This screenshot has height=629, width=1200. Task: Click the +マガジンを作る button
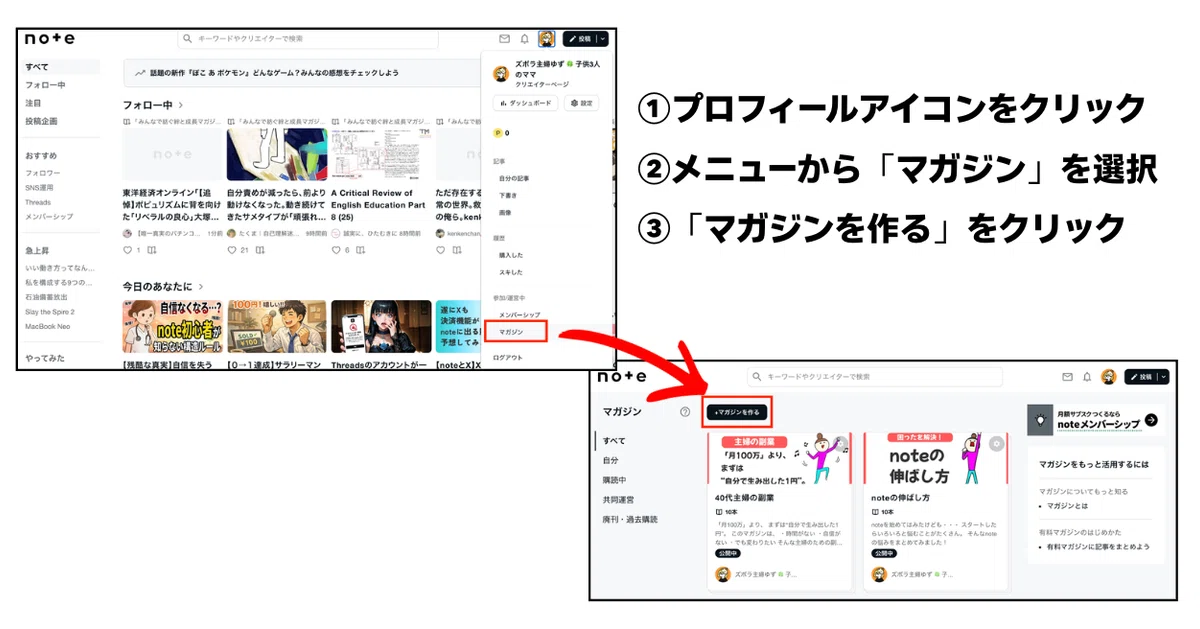pyautogui.click(x=738, y=411)
